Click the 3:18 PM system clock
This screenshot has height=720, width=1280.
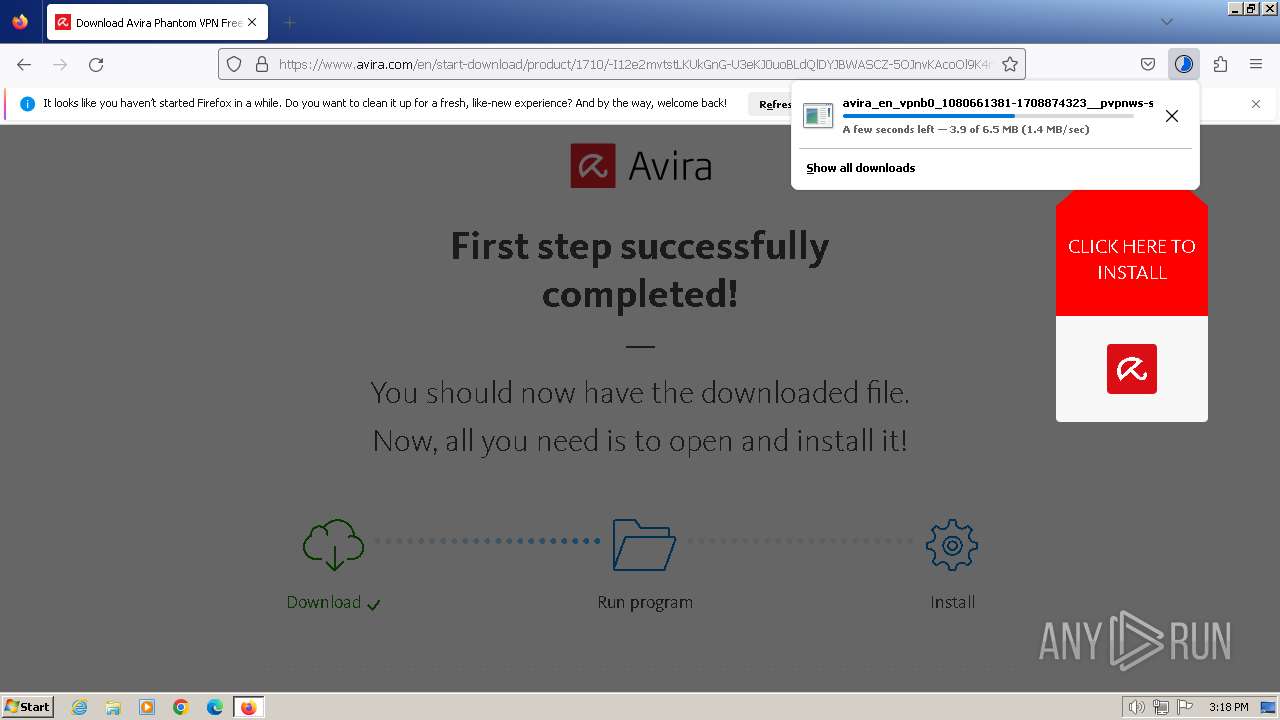click(x=1228, y=707)
